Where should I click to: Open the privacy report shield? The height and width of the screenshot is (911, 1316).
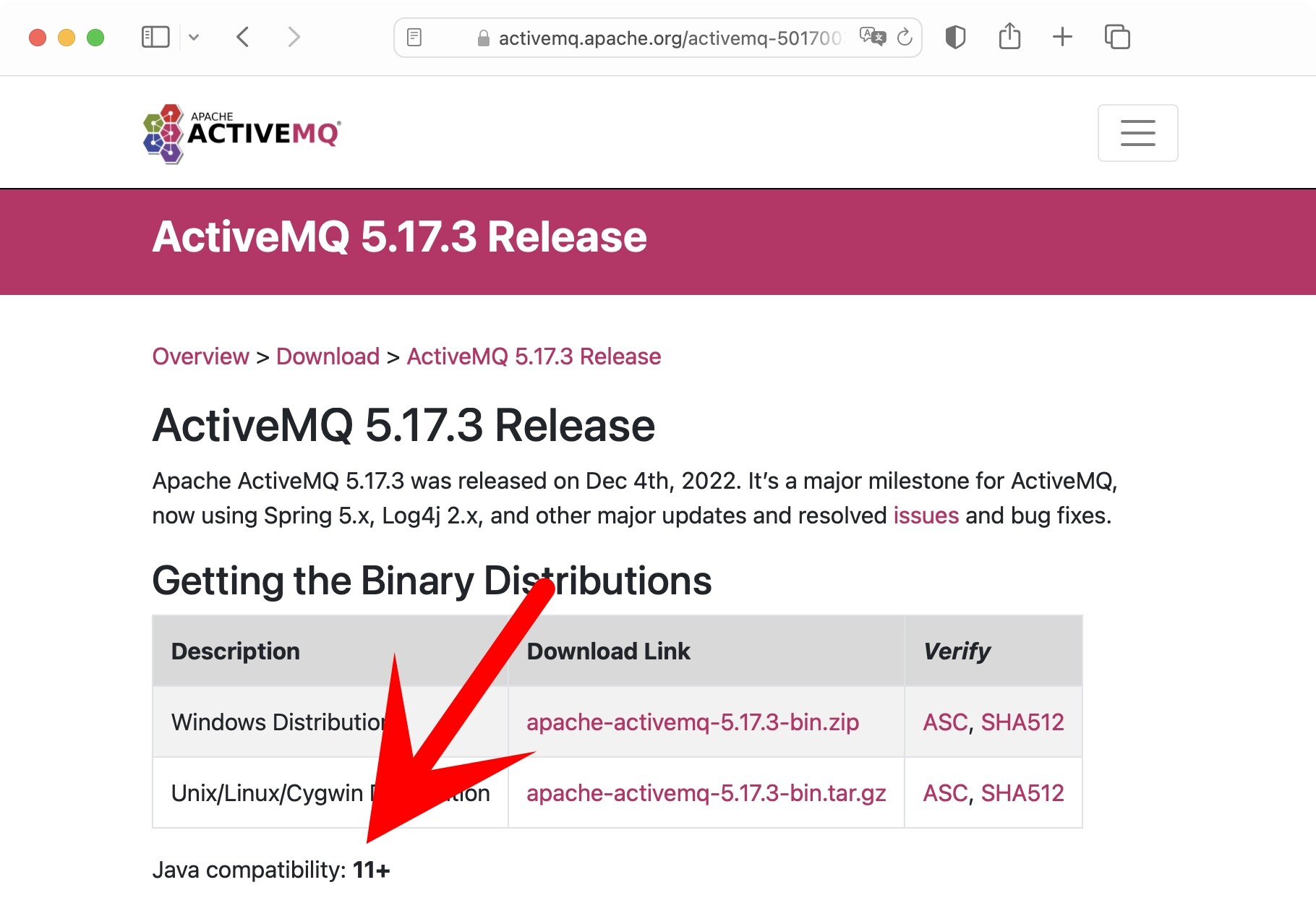tap(955, 37)
